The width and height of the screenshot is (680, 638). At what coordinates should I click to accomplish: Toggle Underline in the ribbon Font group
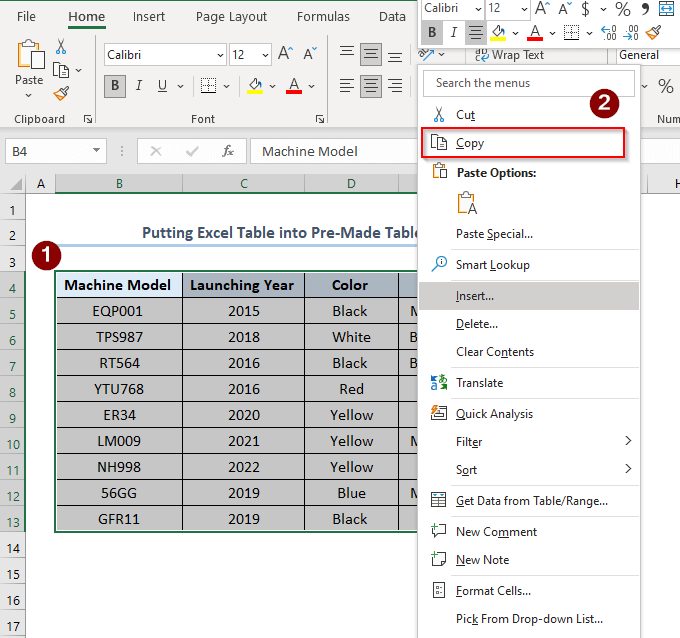(x=164, y=86)
